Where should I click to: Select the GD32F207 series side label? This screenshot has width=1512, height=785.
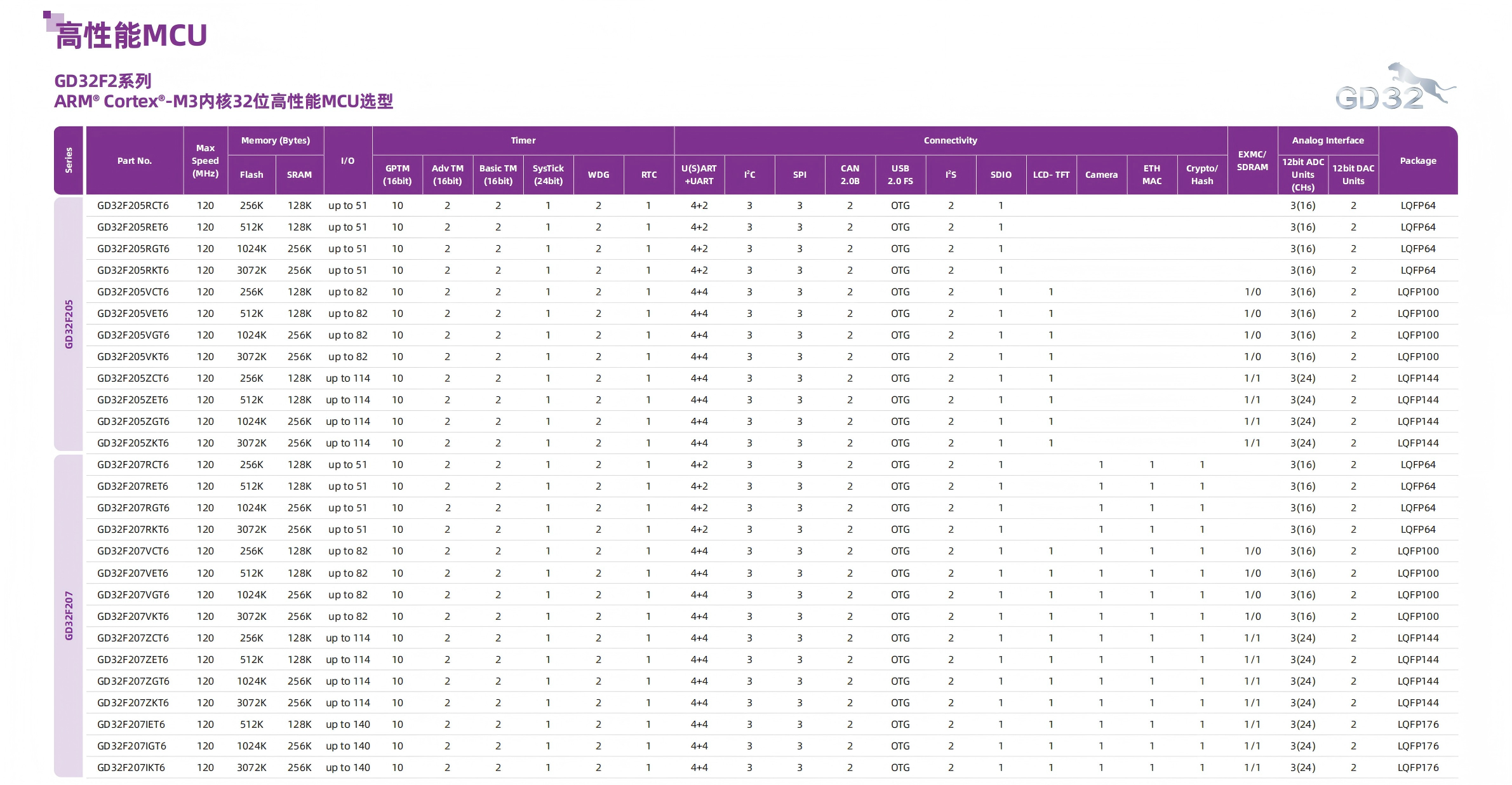pos(69,615)
